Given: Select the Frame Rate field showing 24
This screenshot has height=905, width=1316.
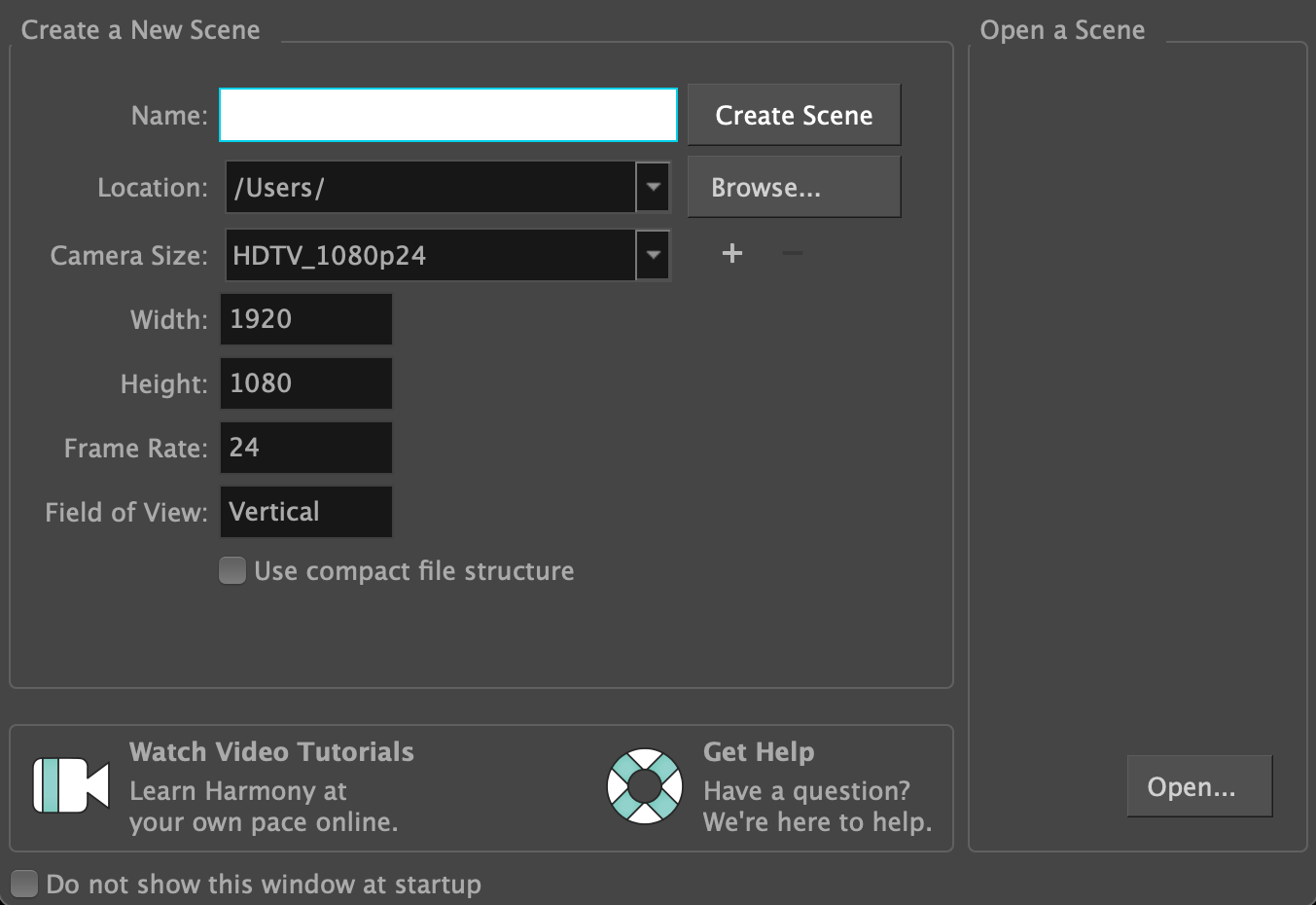Looking at the screenshot, I should (306, 448).
